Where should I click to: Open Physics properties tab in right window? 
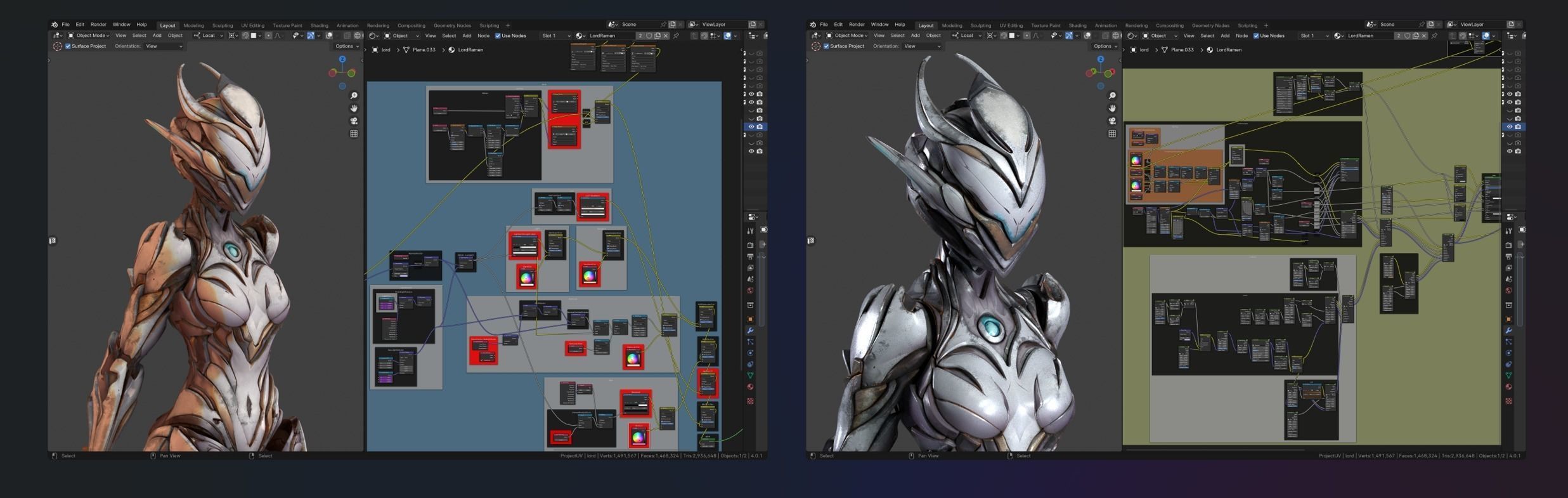tap(1509, 353)
